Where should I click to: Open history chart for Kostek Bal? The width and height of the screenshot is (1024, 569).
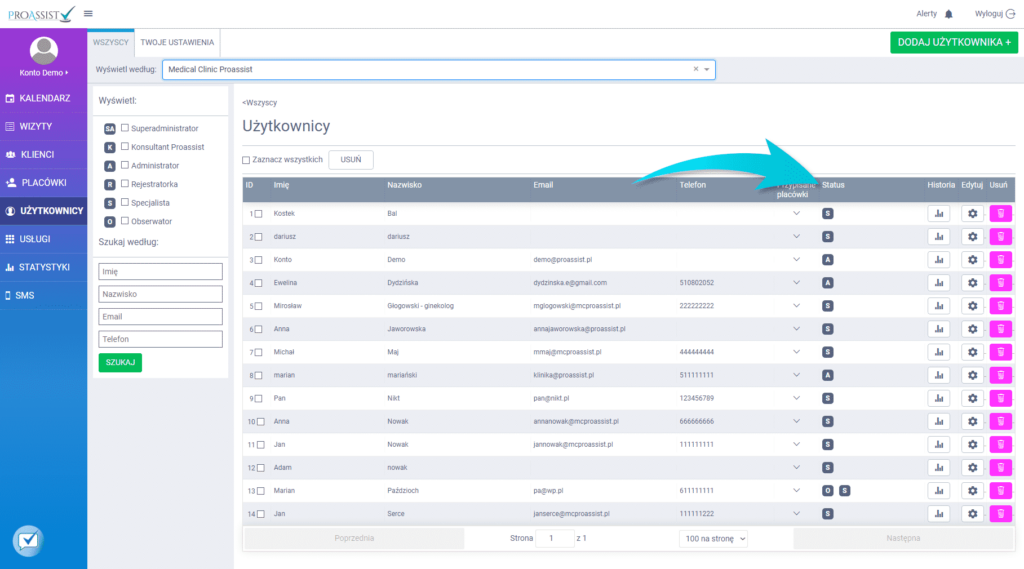[938, 213]
